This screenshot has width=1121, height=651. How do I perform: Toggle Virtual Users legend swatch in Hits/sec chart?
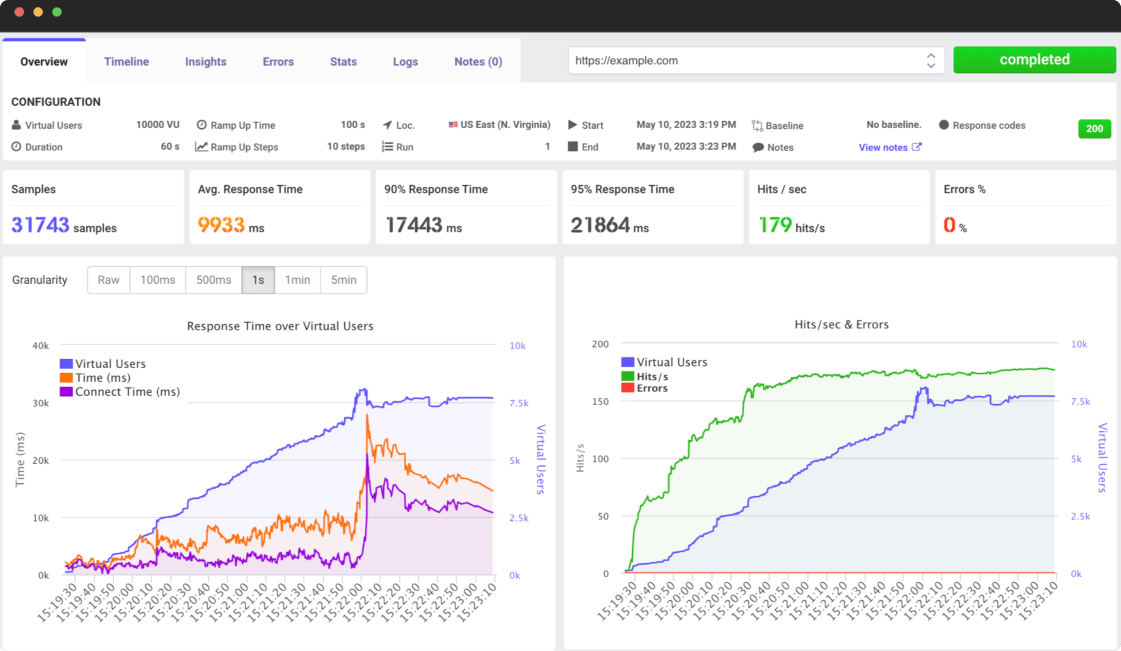(x=628, y=362)
